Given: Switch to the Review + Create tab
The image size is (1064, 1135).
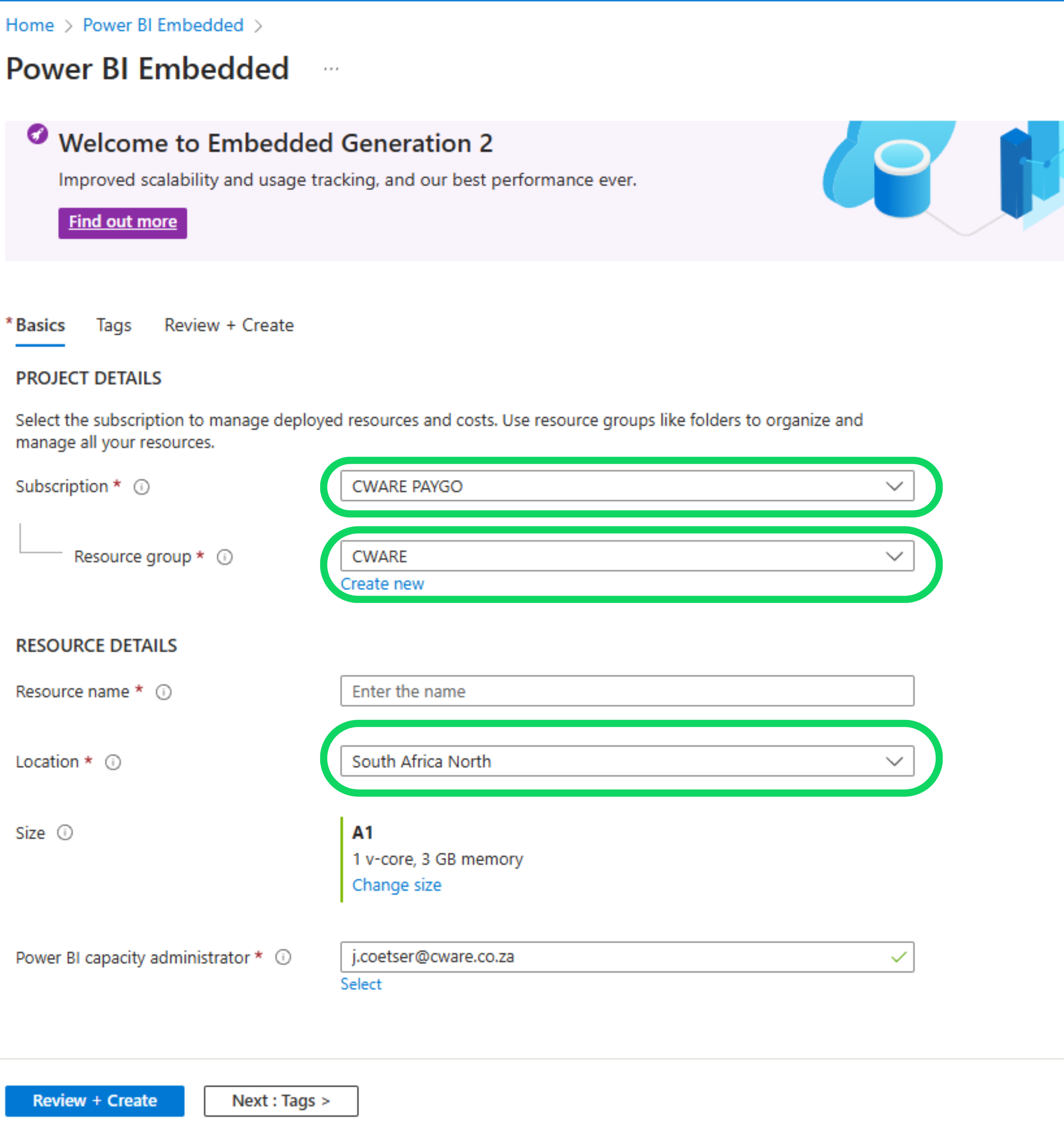Looking at the screenshot, I should tap(229, 325).
